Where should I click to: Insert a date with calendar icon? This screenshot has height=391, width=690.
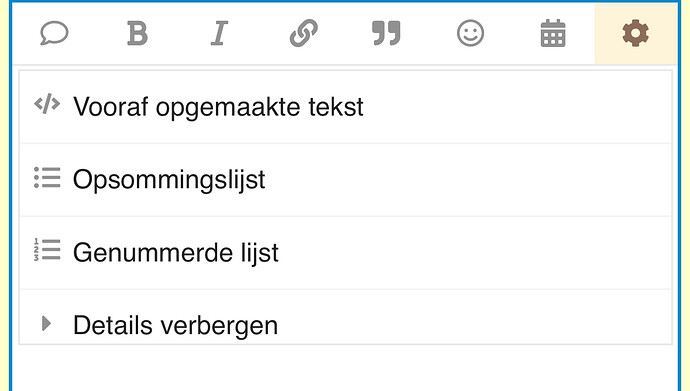point(553,33)
